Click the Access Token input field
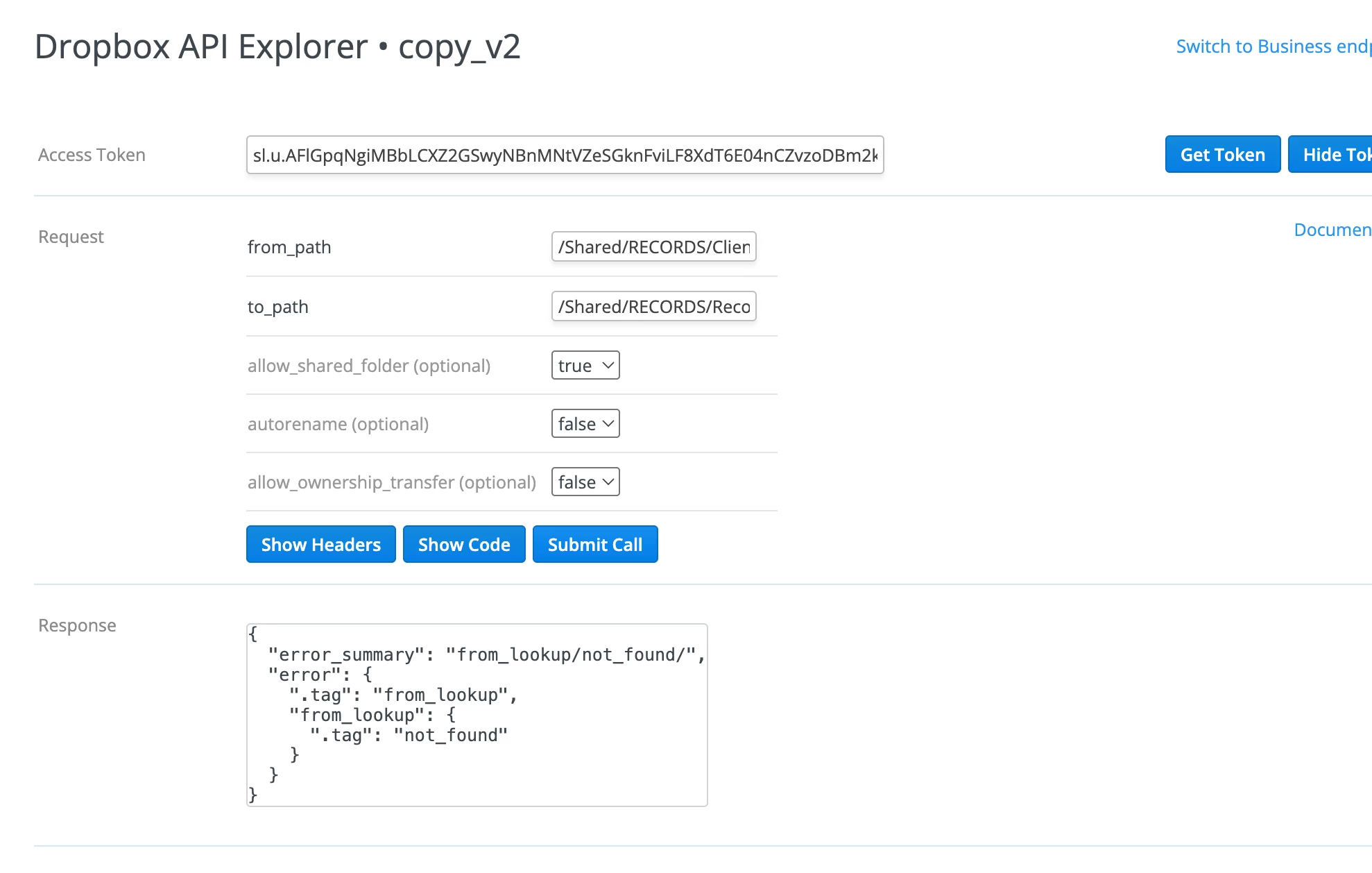The width and height of the screenshot is (1372, 873). click(565, 155)
